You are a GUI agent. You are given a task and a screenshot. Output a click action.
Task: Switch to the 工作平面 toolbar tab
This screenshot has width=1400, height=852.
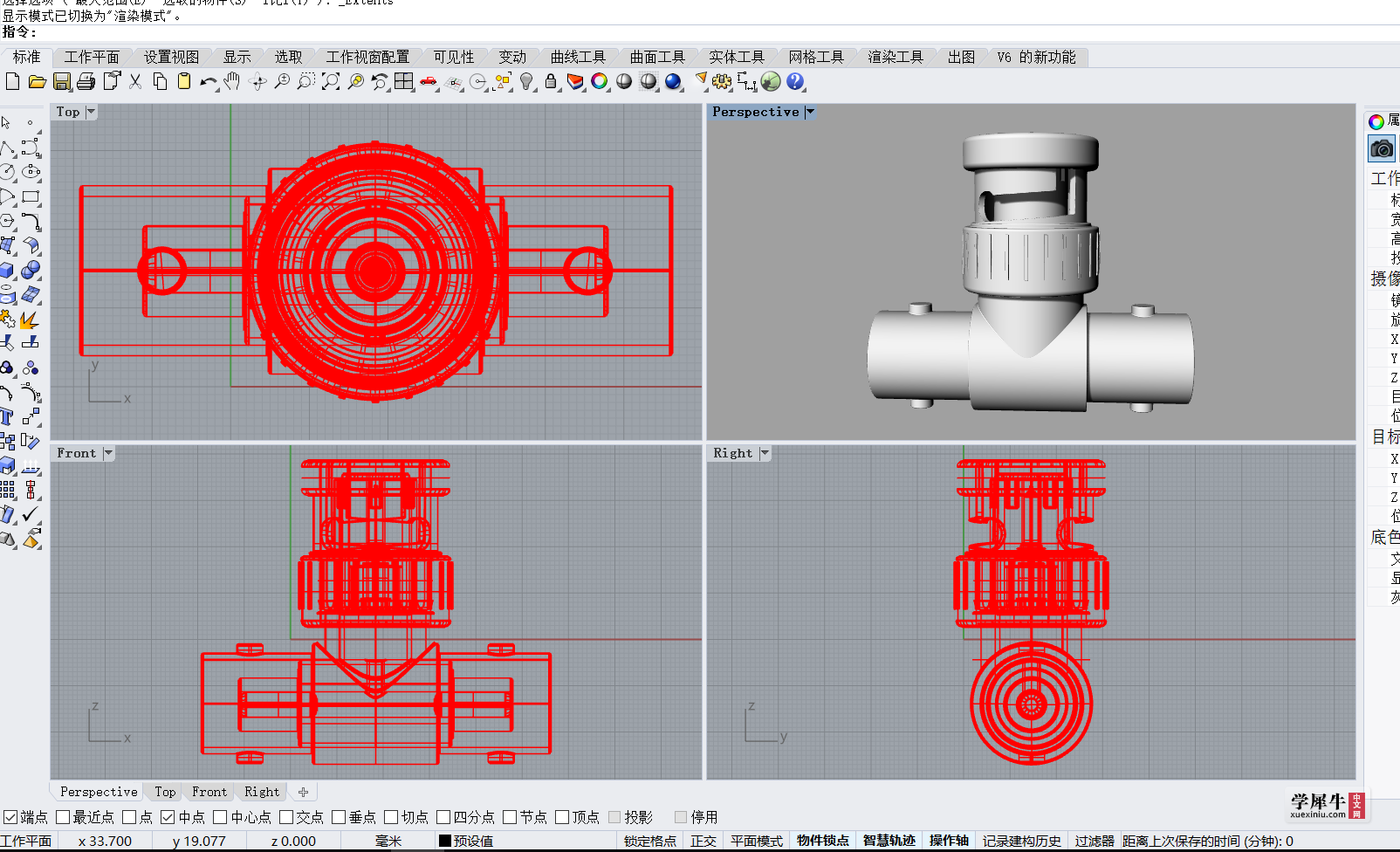click(x=92, y=57)
